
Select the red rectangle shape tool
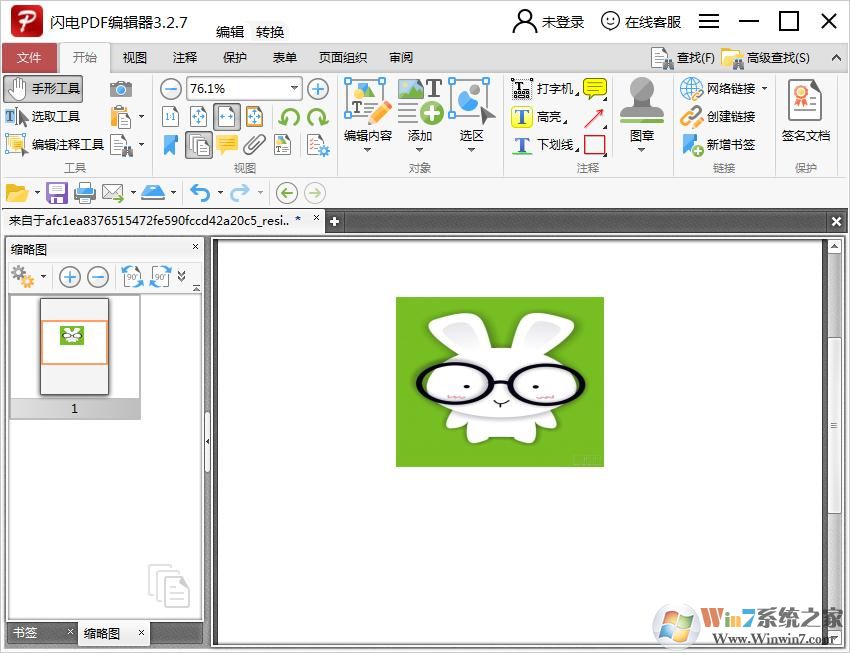tap(595, 145)
